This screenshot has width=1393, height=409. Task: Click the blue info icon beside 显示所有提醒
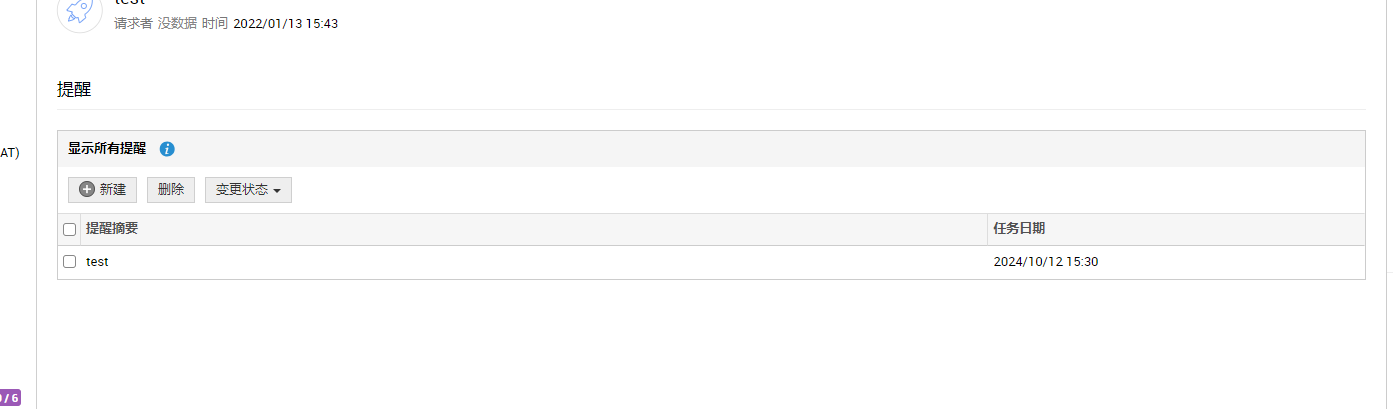[167, 149]
